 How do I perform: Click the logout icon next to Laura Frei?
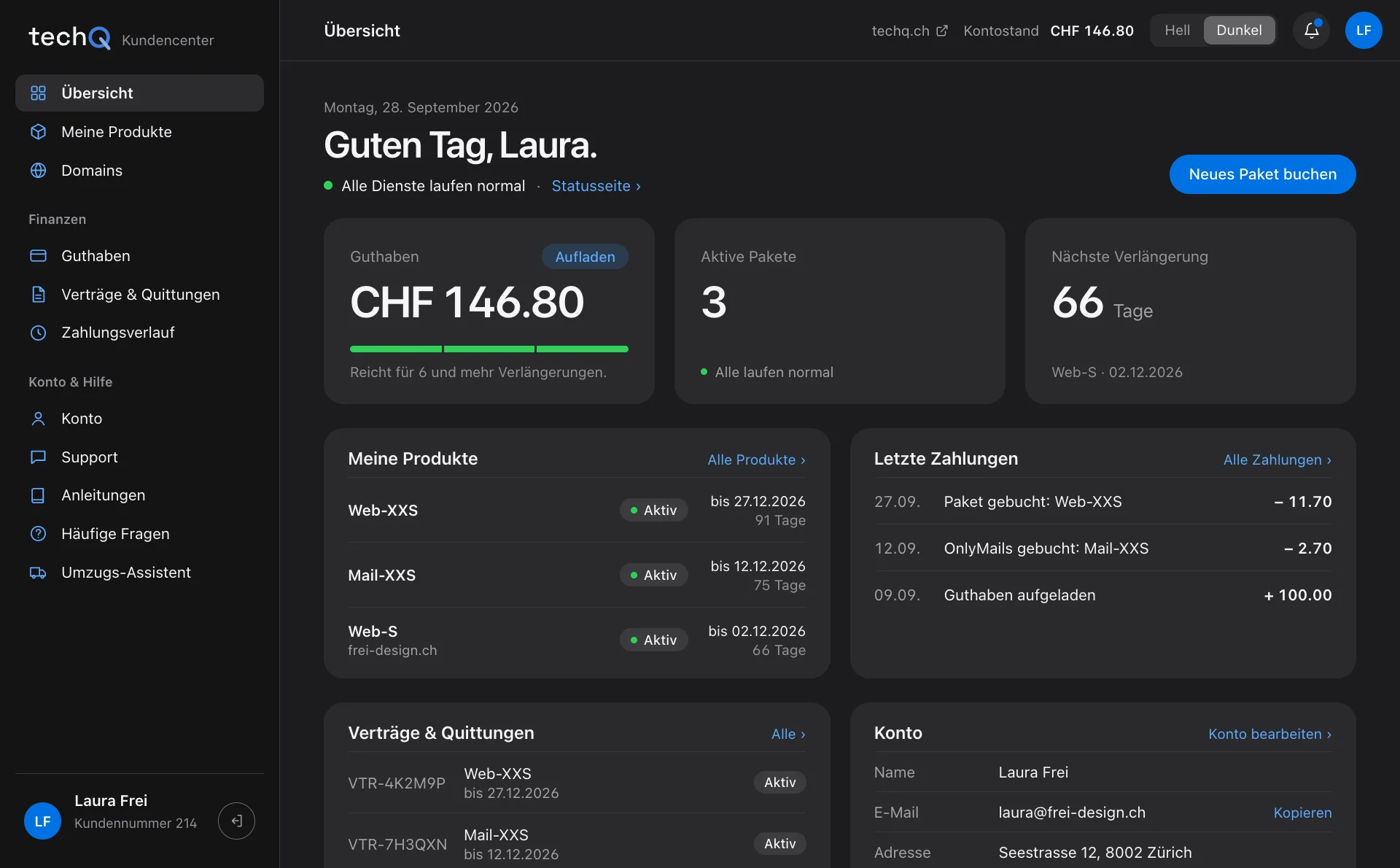(236, 821)
